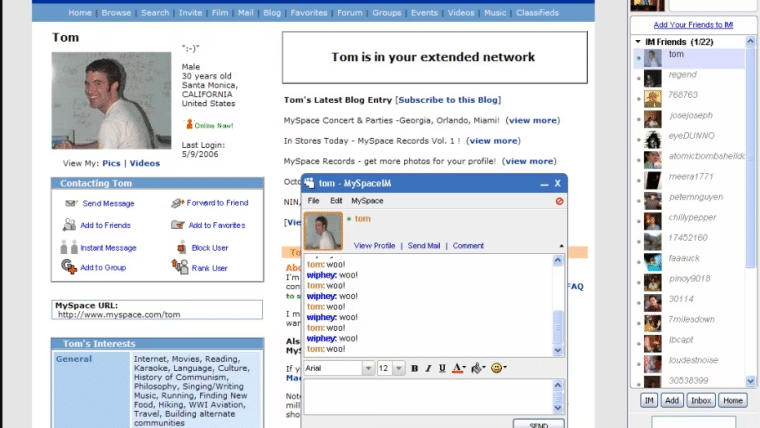The width and height of the screenshot is (760, 428).
Task: Collapse the IM contact header with the small arrow
Action: point(561,246)
